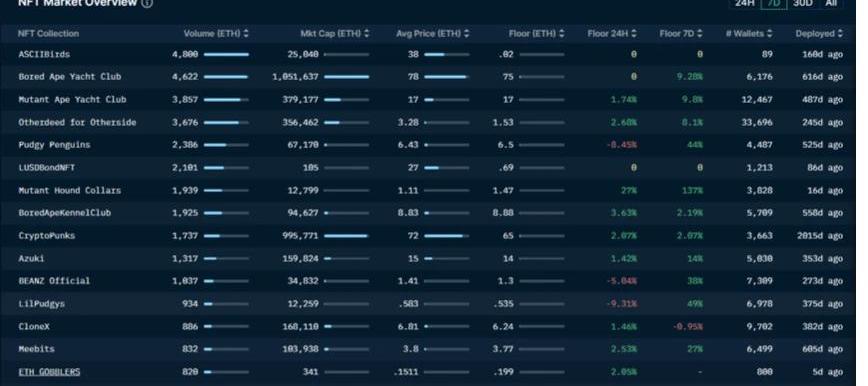Sort by Mkt Cap (ETH) arrow icon
The image size is (868, 386).
click(x=366, y=34)
